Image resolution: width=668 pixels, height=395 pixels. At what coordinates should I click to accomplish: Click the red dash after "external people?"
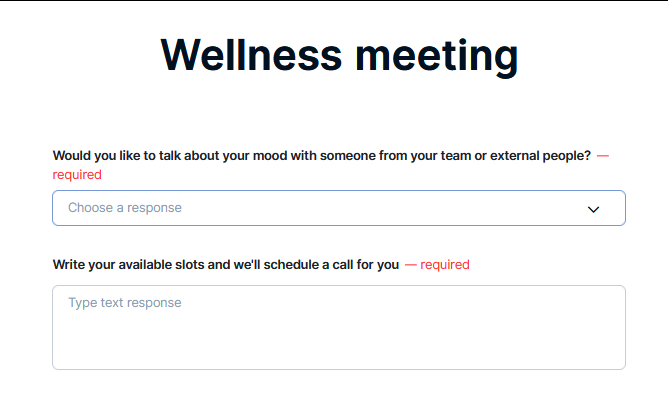tap(603, 156)
